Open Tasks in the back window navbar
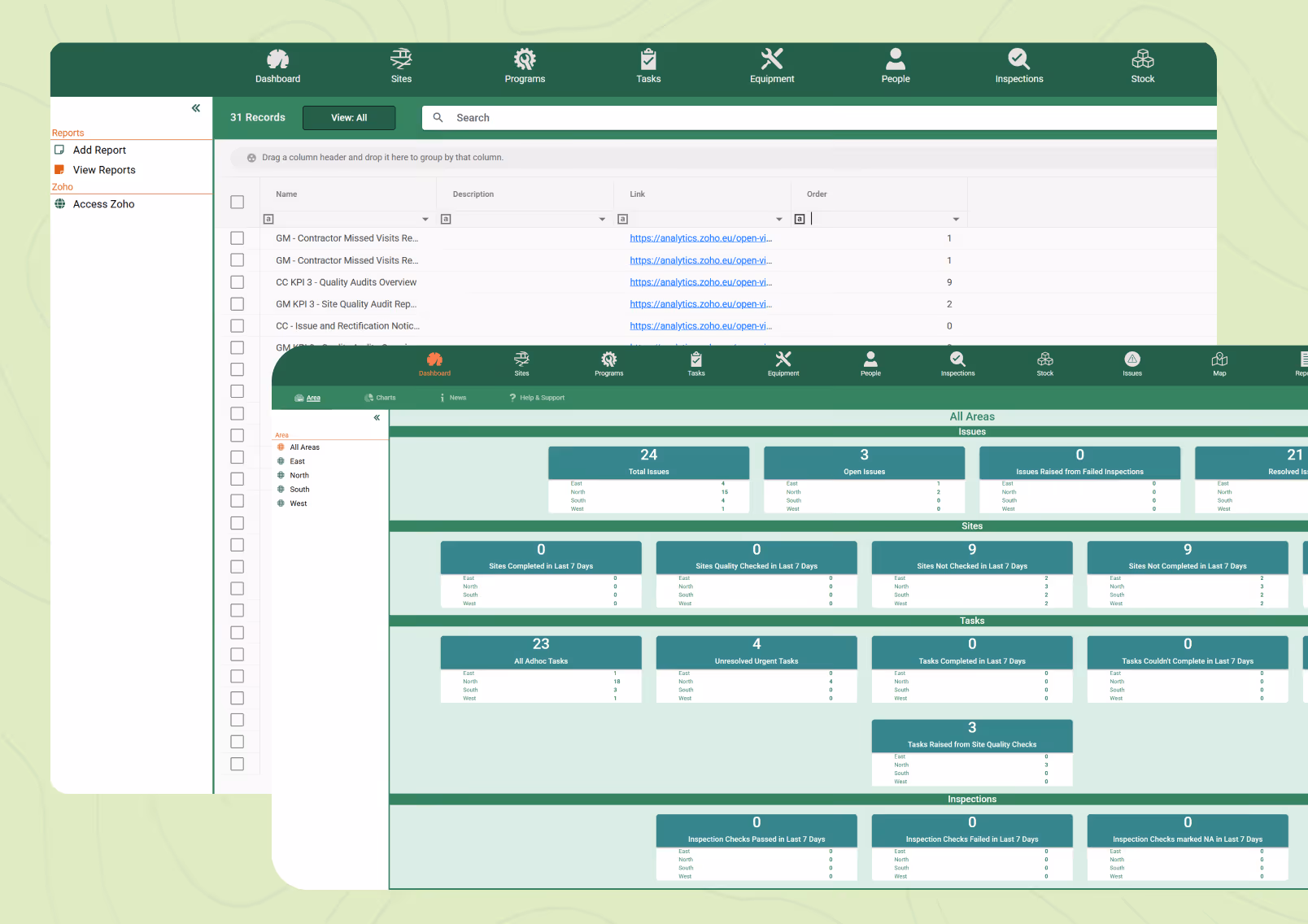This screenshot has height=924, width=1308. pos(648,67)
